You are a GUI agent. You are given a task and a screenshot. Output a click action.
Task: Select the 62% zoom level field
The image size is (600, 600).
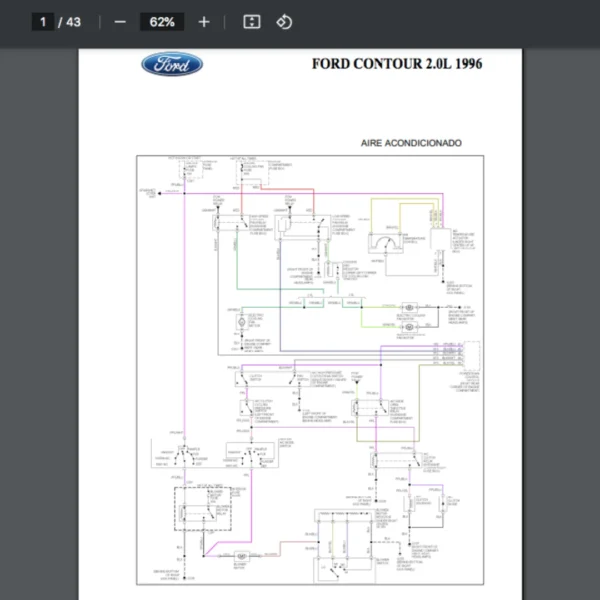coord(162,22)
